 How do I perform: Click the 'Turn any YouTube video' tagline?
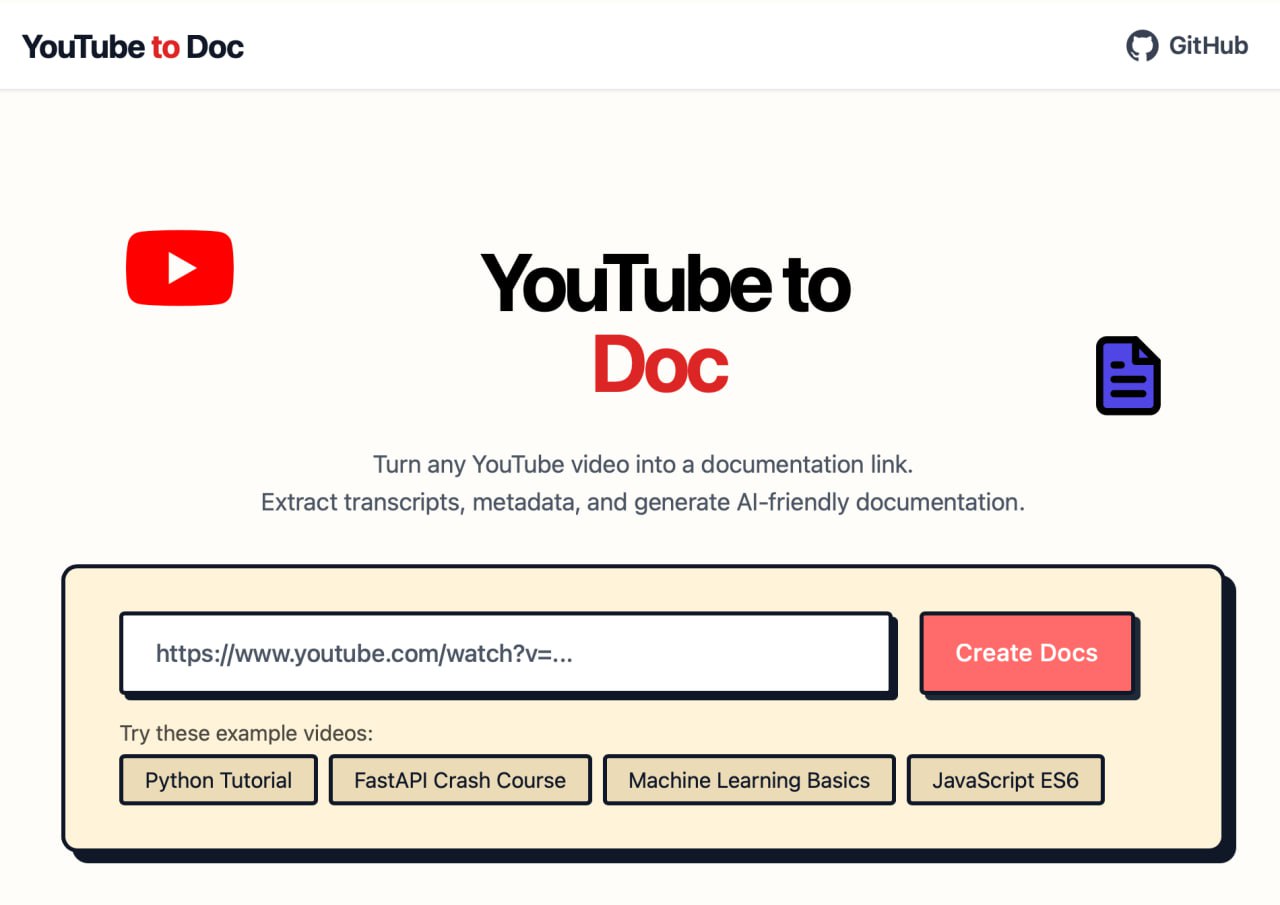pyautogui.click(x=643, y=464)
